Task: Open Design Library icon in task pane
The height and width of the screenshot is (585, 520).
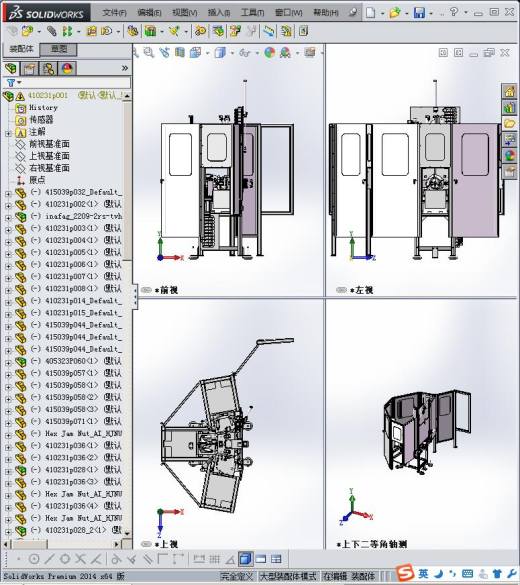Action: 510,107
